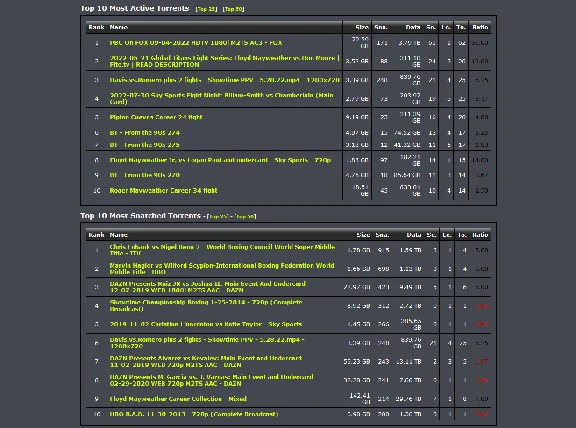Click Data column header in Most Active table

pyautogui.click(x=413, y=27)
